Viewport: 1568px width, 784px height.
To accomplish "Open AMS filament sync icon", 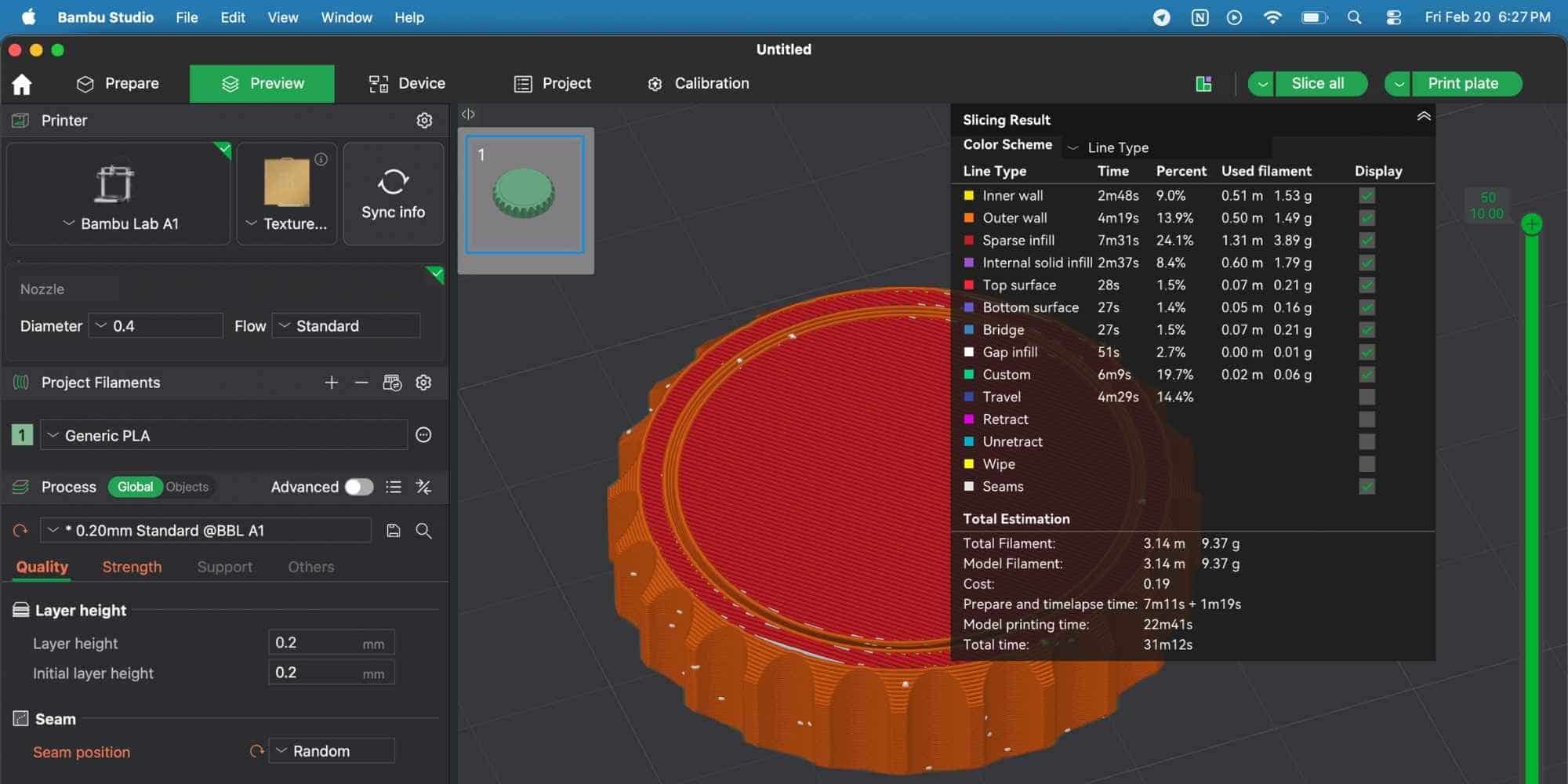I will pos(392,383).
